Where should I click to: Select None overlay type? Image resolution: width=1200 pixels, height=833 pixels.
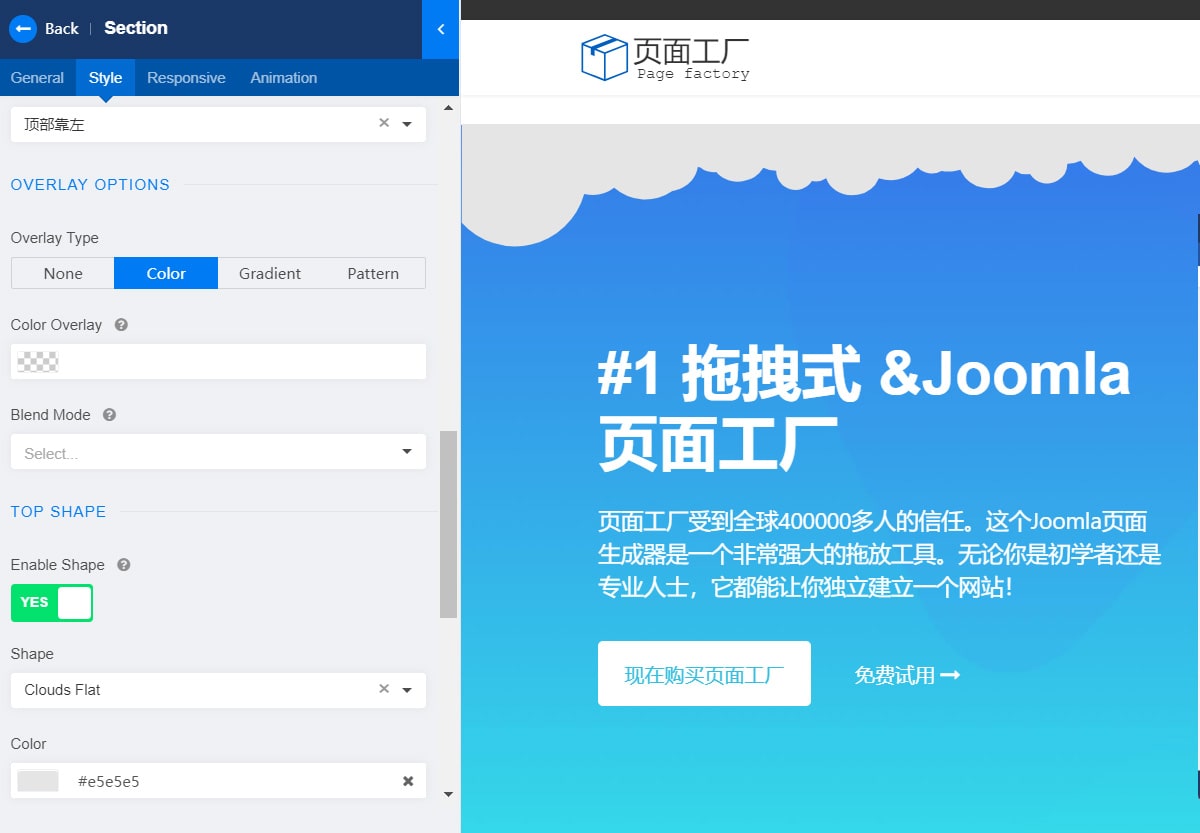[x=63, y=274]
